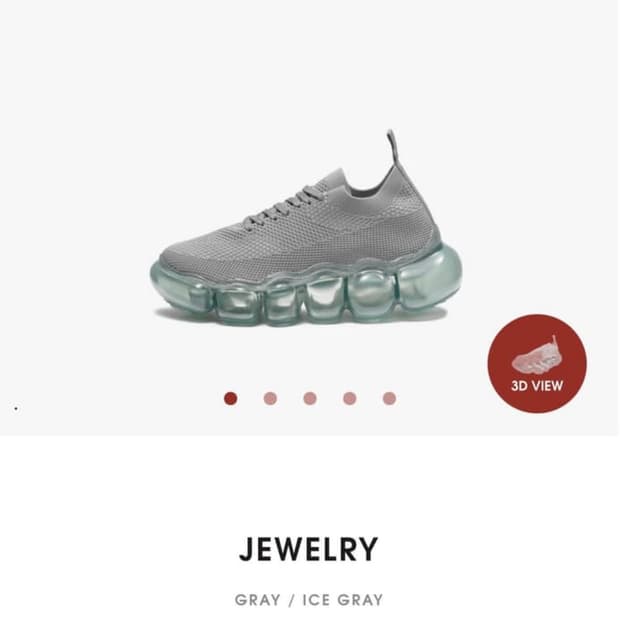Show the fourth product photo via dot
The image size is (620, 620).
click(350, 398)
